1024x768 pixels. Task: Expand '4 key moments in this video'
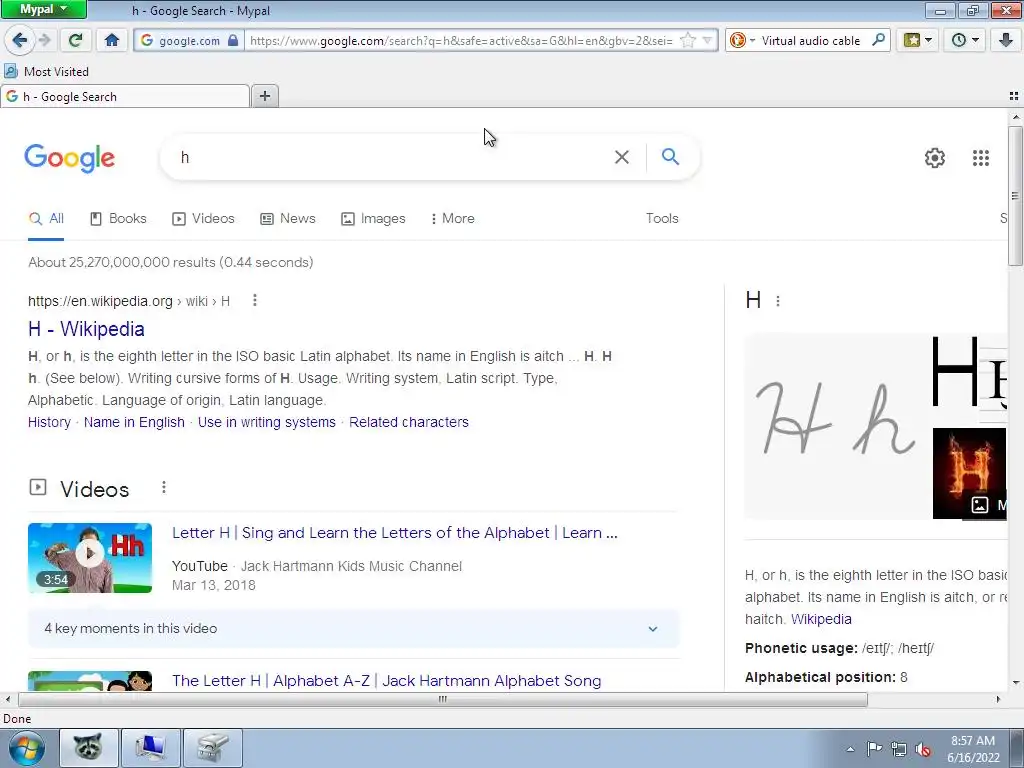(353, 628)
